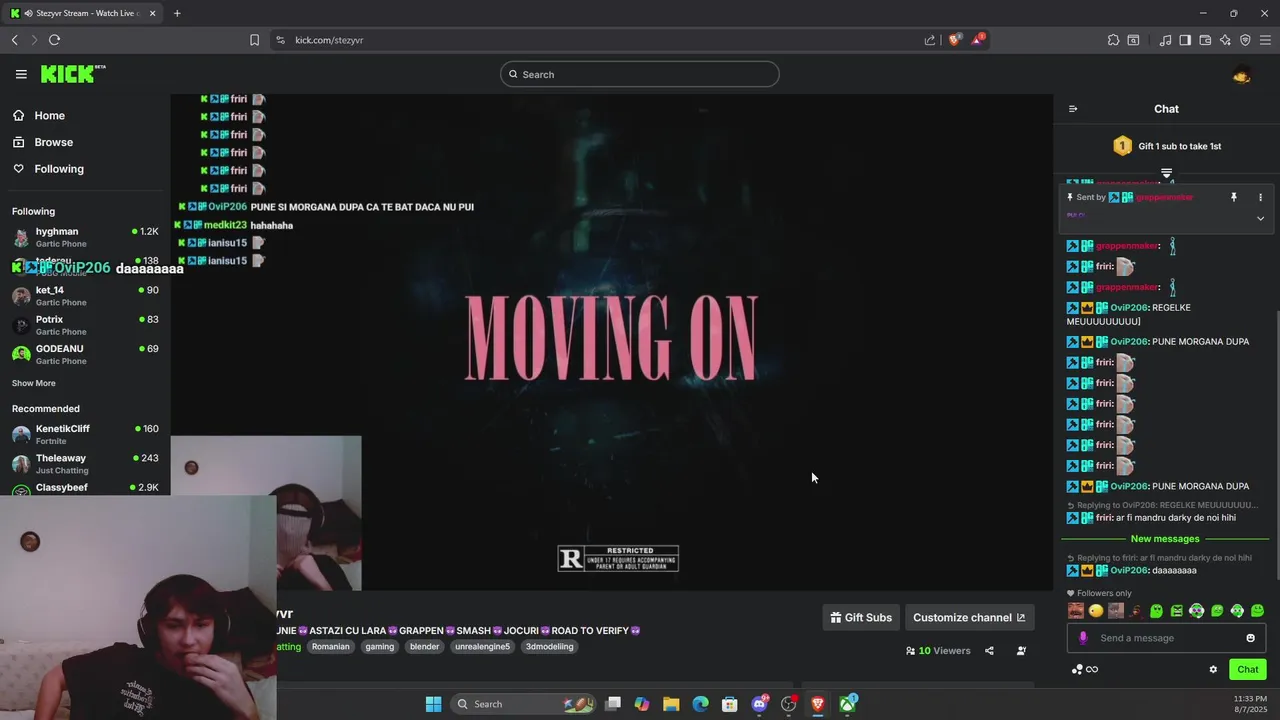Click the purple microphone icon in message box
This screenshot has height=720, width=1280.
click(1083, 638)
